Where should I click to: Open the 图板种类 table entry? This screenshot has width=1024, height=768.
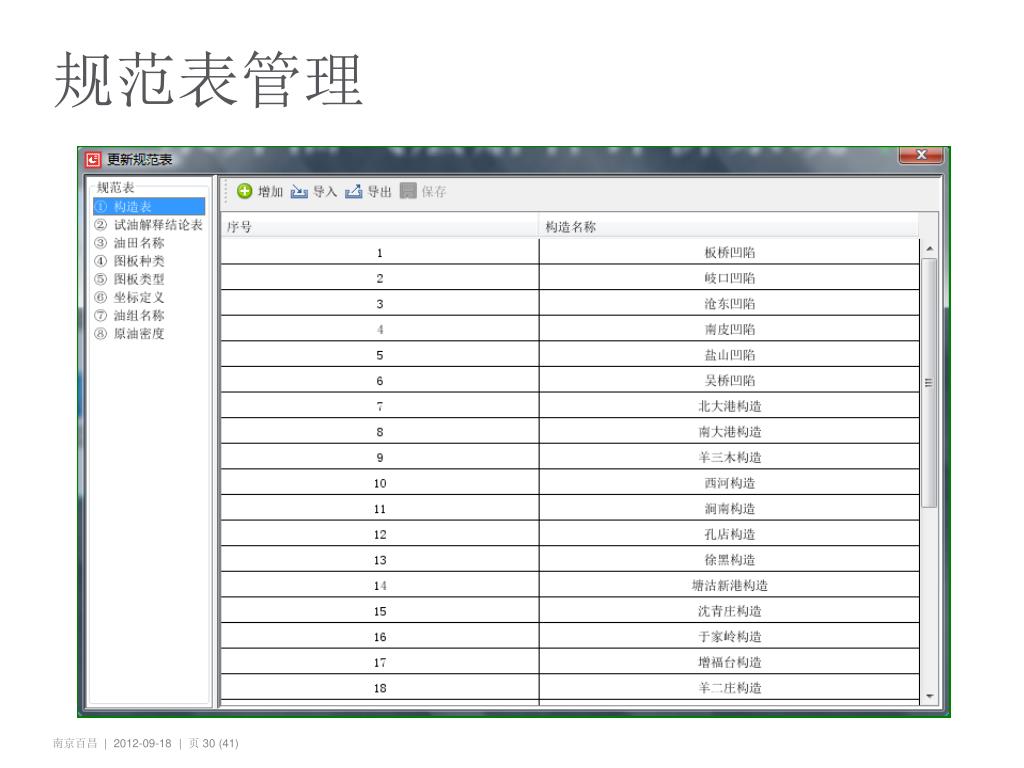click(x=130, y=261)
